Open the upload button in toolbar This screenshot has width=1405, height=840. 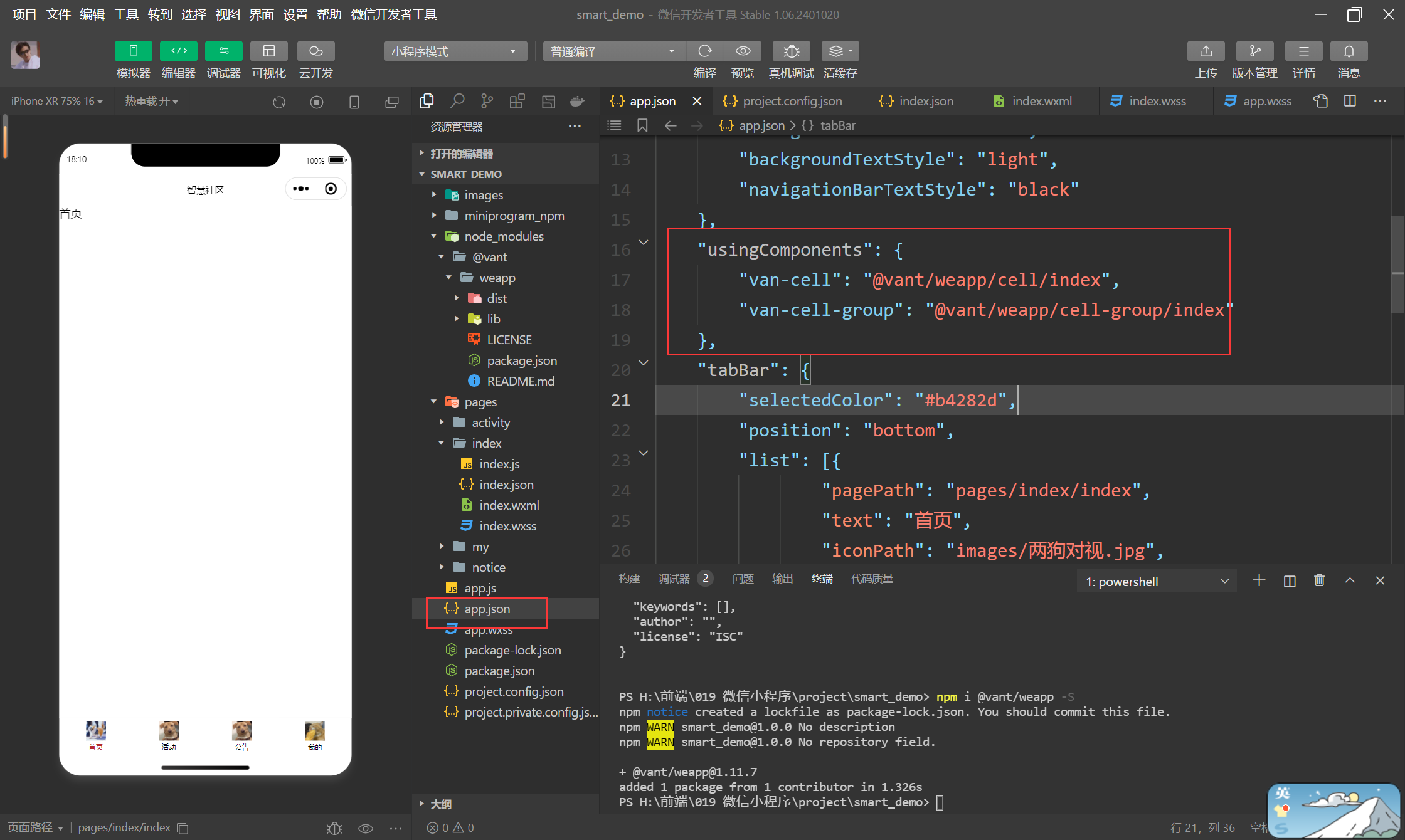[x=1206, y=51]
